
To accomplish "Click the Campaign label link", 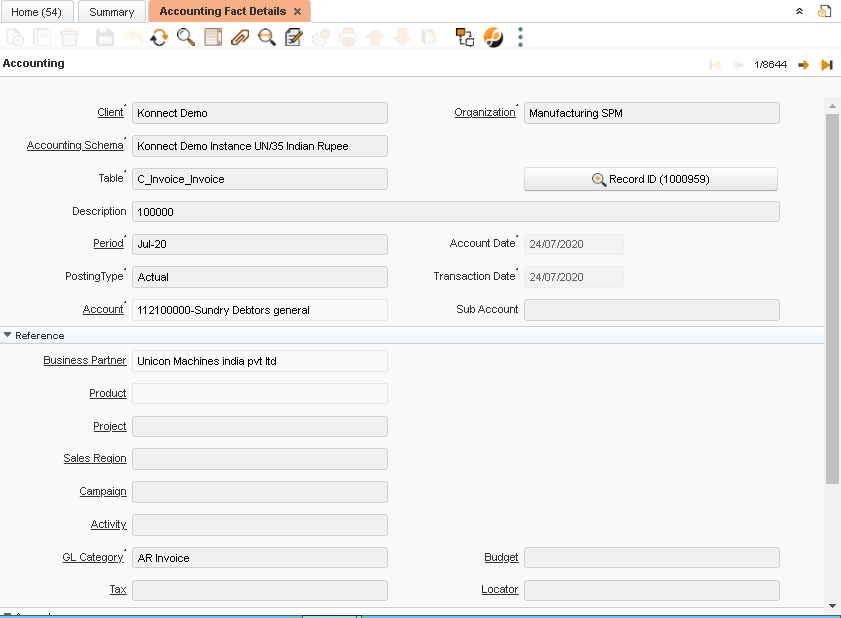I will (103, 491).
